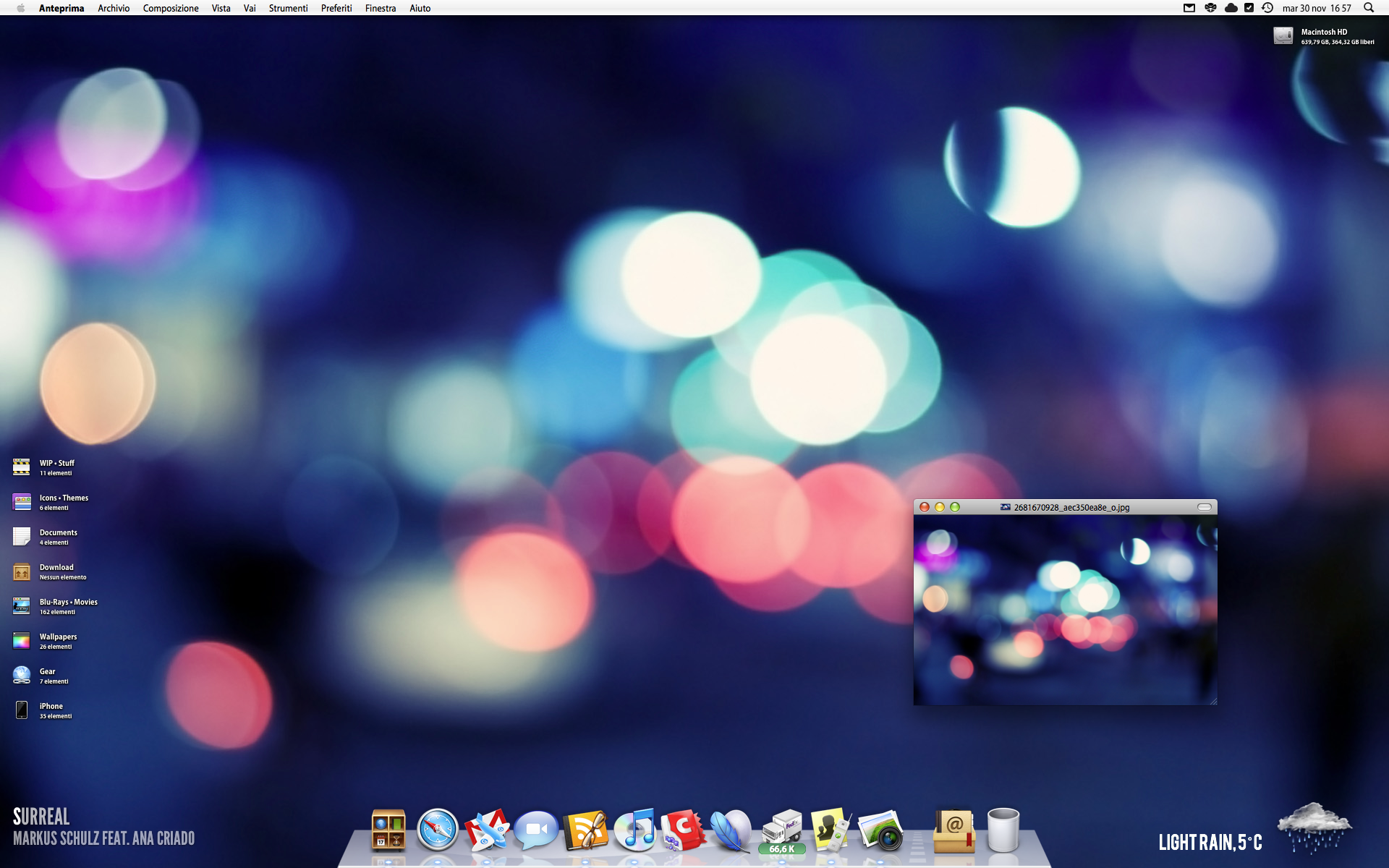Click the bokeh image in Preview window
The image size is (1389, 868).
(1065, 610)
